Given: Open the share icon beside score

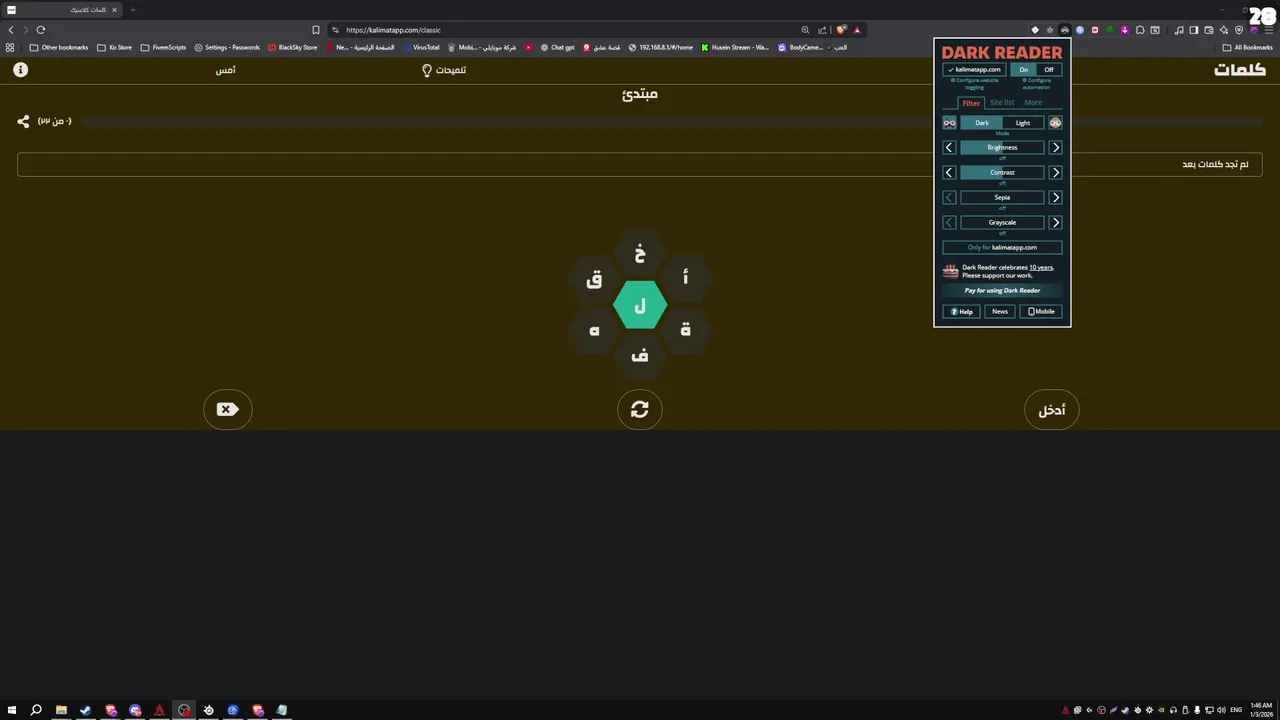Looking at the screenshot, I should (x=23, y=121).
